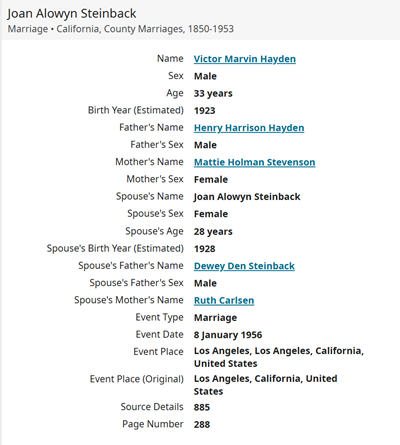
Task: Click the Event Date value 8 January 1956
Action: [228, 335]
